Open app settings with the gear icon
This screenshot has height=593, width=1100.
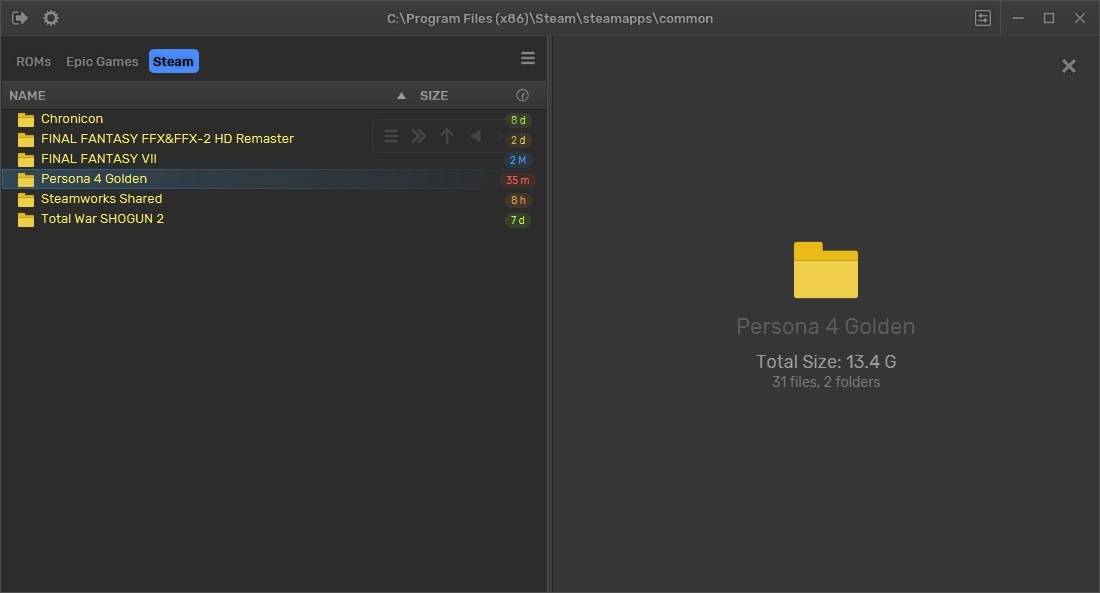[x=50, y=17]
